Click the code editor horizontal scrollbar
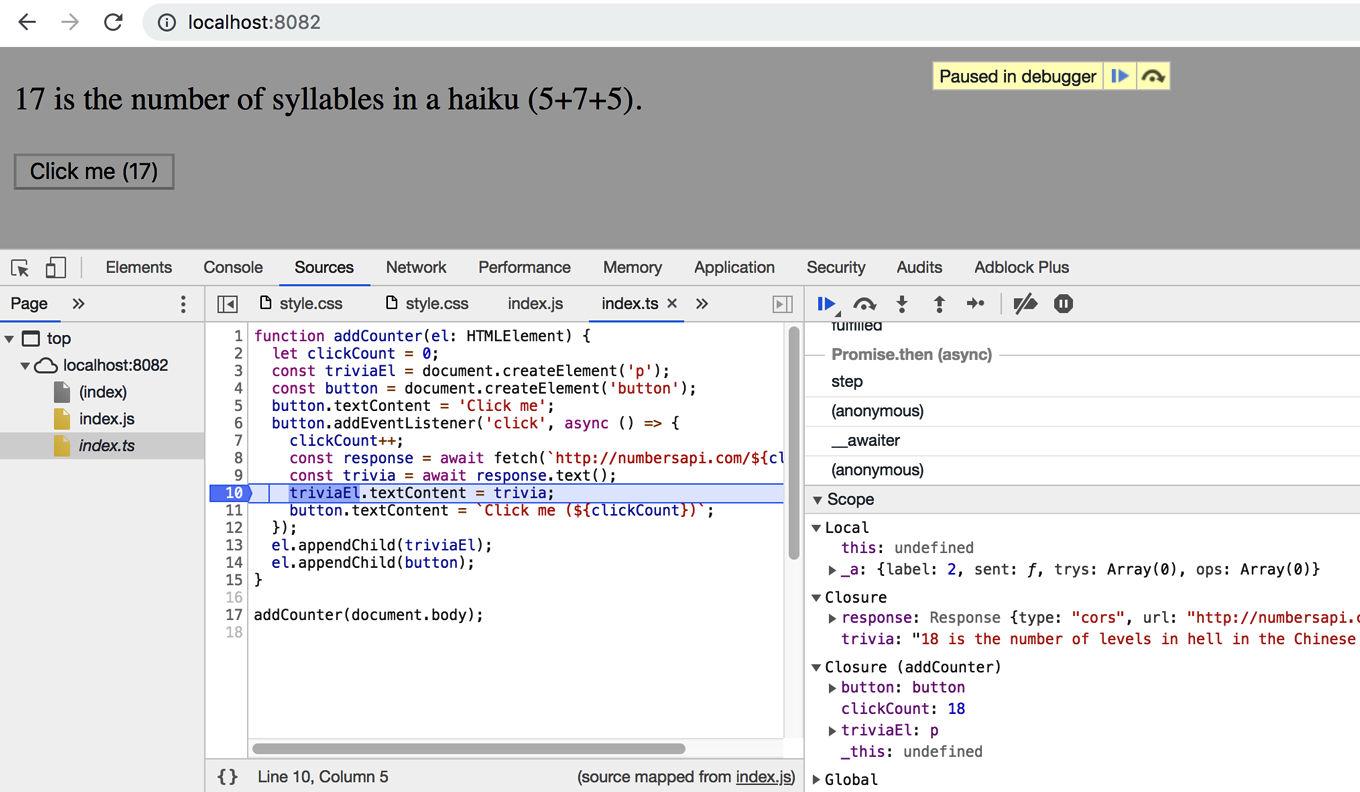 pyautogui.click(x=468, y=748)
